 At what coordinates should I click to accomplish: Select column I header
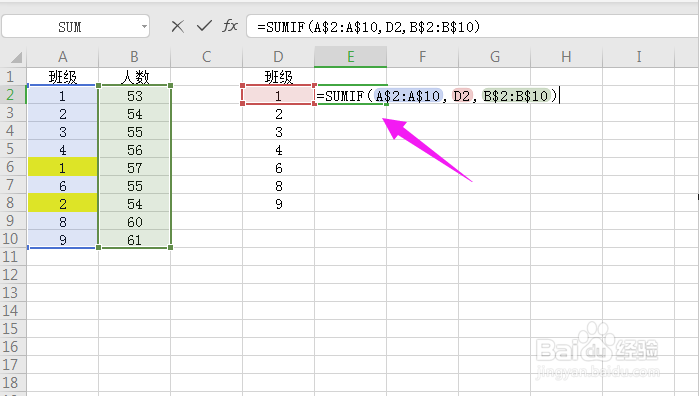[638, 57]
